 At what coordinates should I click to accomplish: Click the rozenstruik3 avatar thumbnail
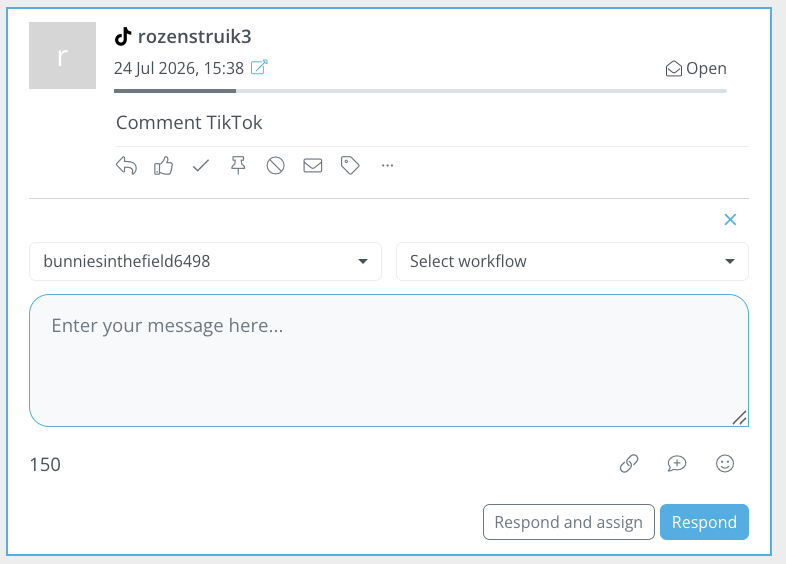point(63,55)
